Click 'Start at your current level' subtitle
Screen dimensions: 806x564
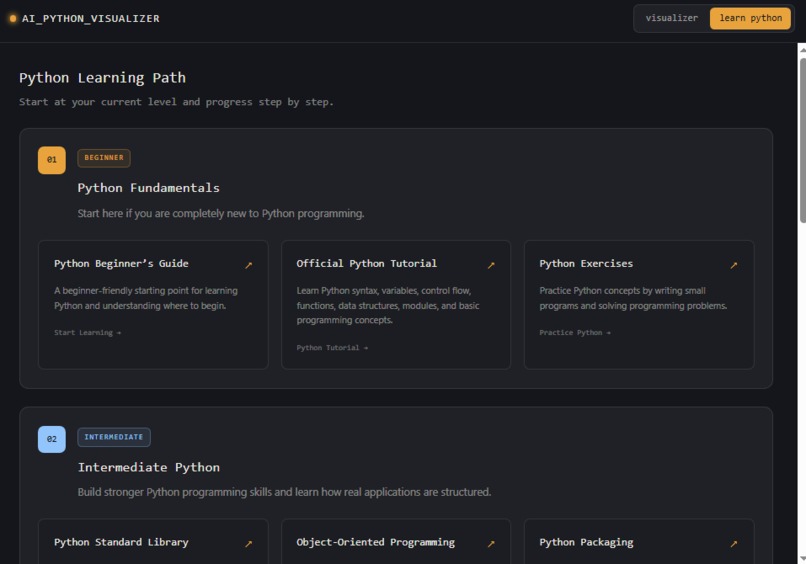coord(176,102)
